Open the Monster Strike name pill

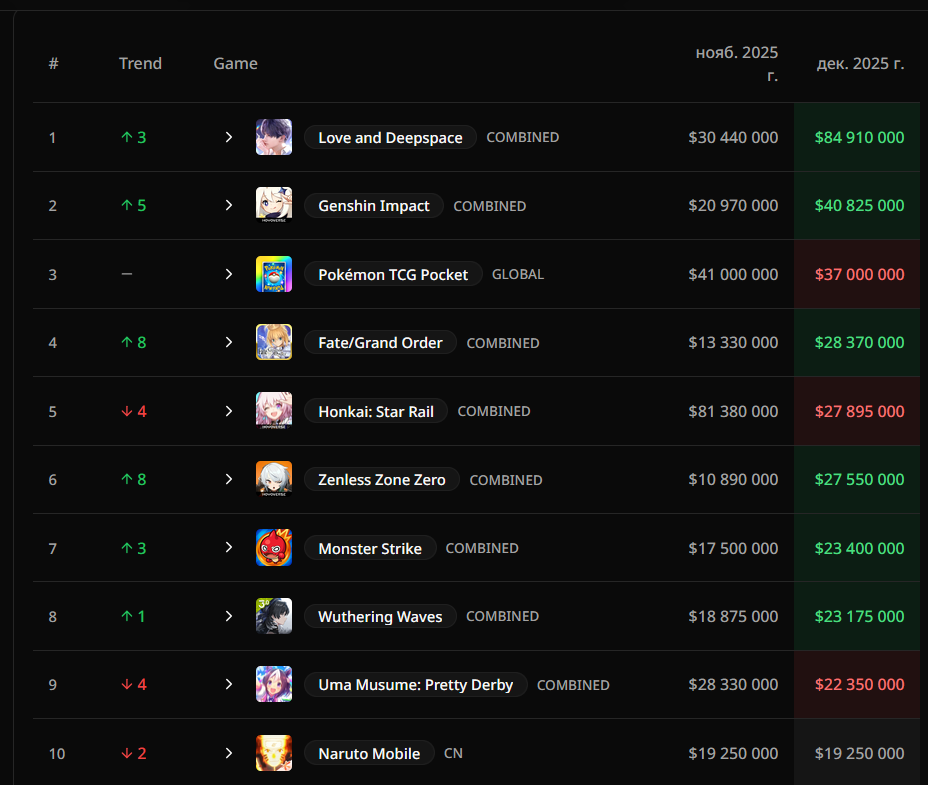coord(370,548)
